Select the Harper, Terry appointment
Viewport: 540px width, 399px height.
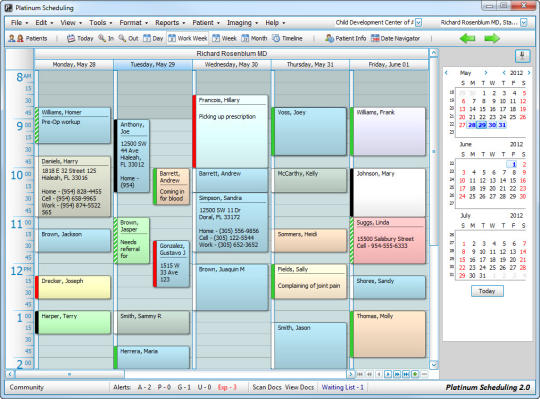74,322
